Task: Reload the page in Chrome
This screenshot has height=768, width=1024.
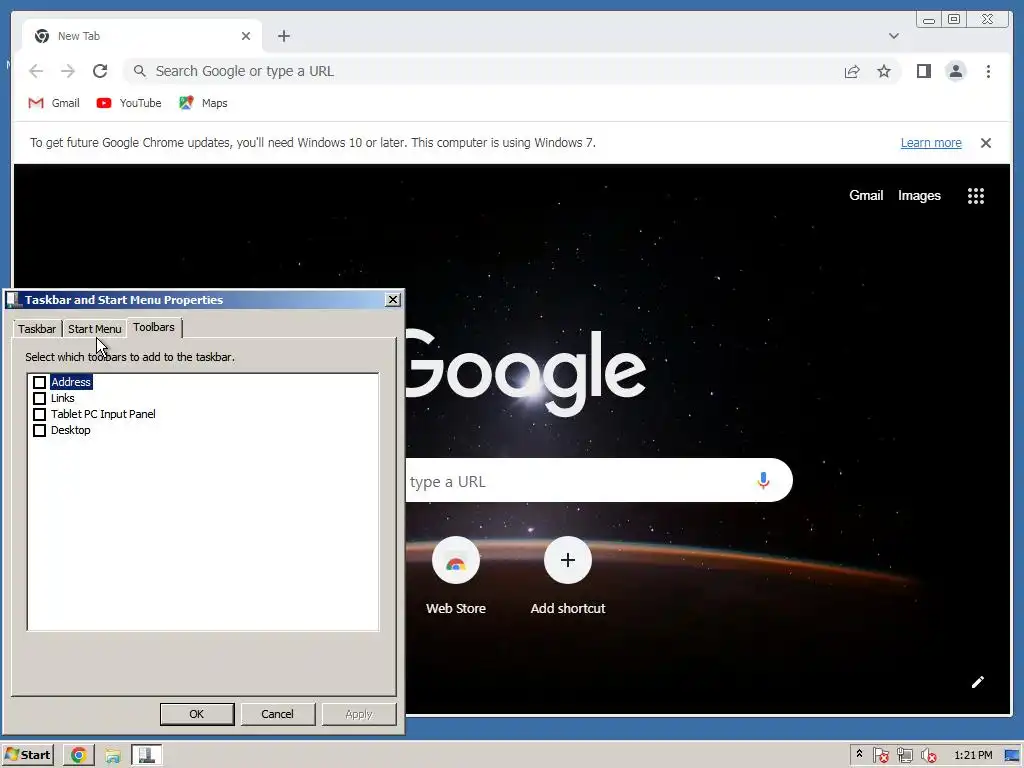Action: click(x=100, y=71)
